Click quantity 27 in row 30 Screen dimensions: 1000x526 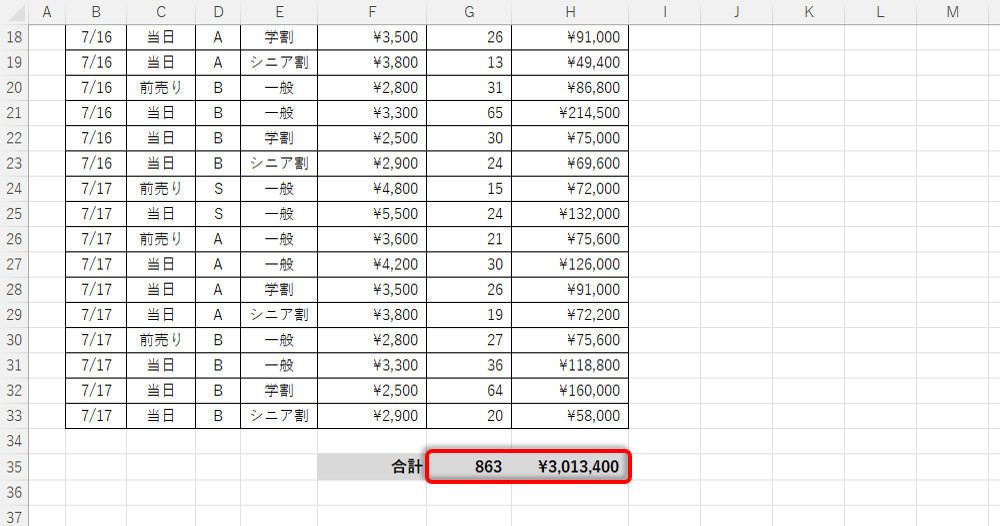469,340
